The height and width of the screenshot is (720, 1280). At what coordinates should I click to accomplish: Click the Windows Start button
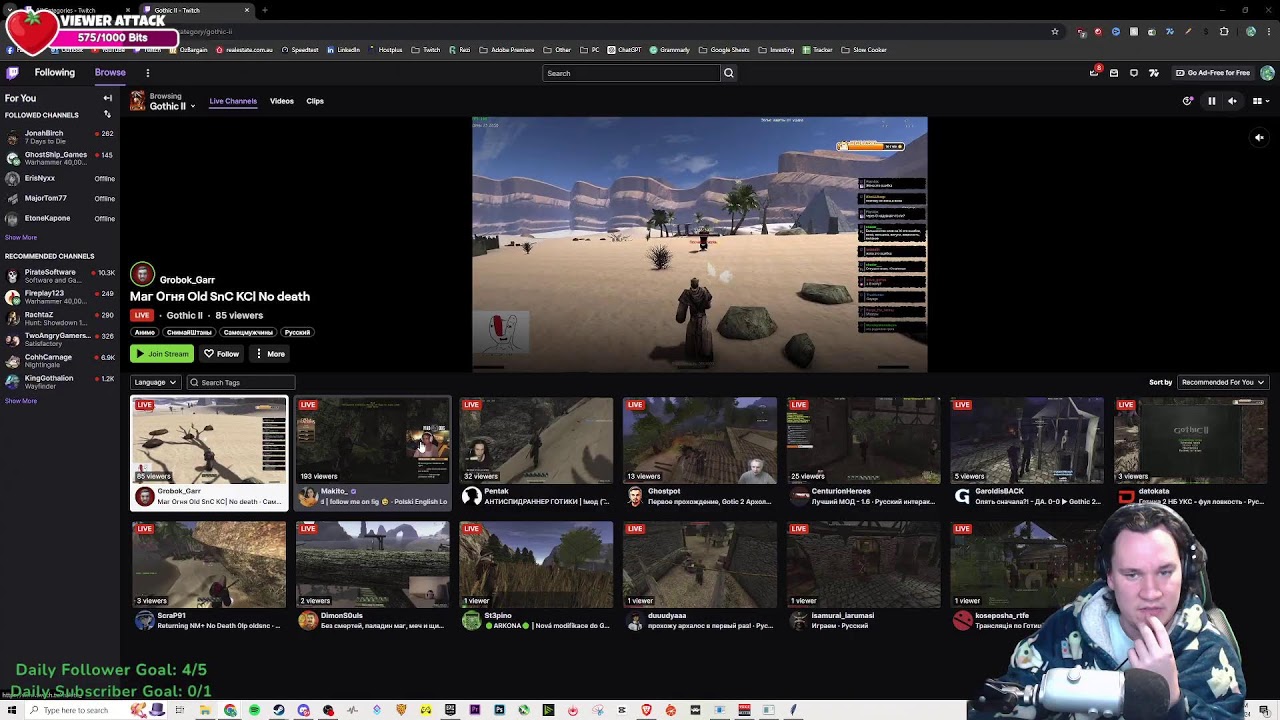coord(11,710)
